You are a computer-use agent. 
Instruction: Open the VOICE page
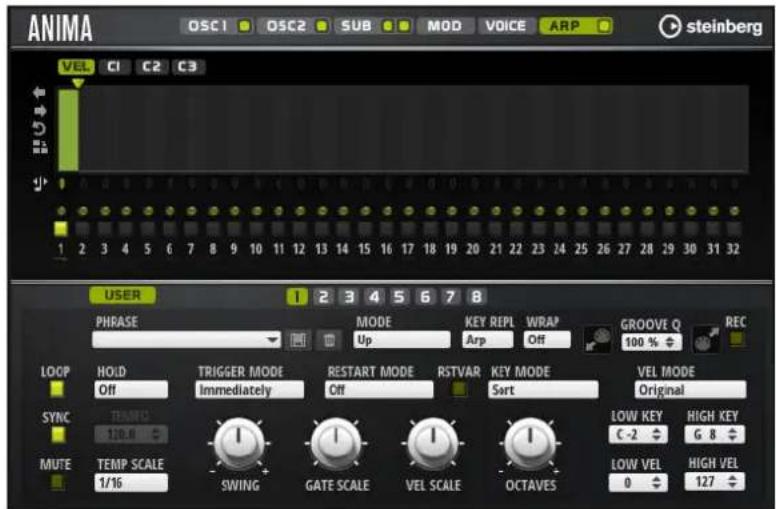pos(506,26)
